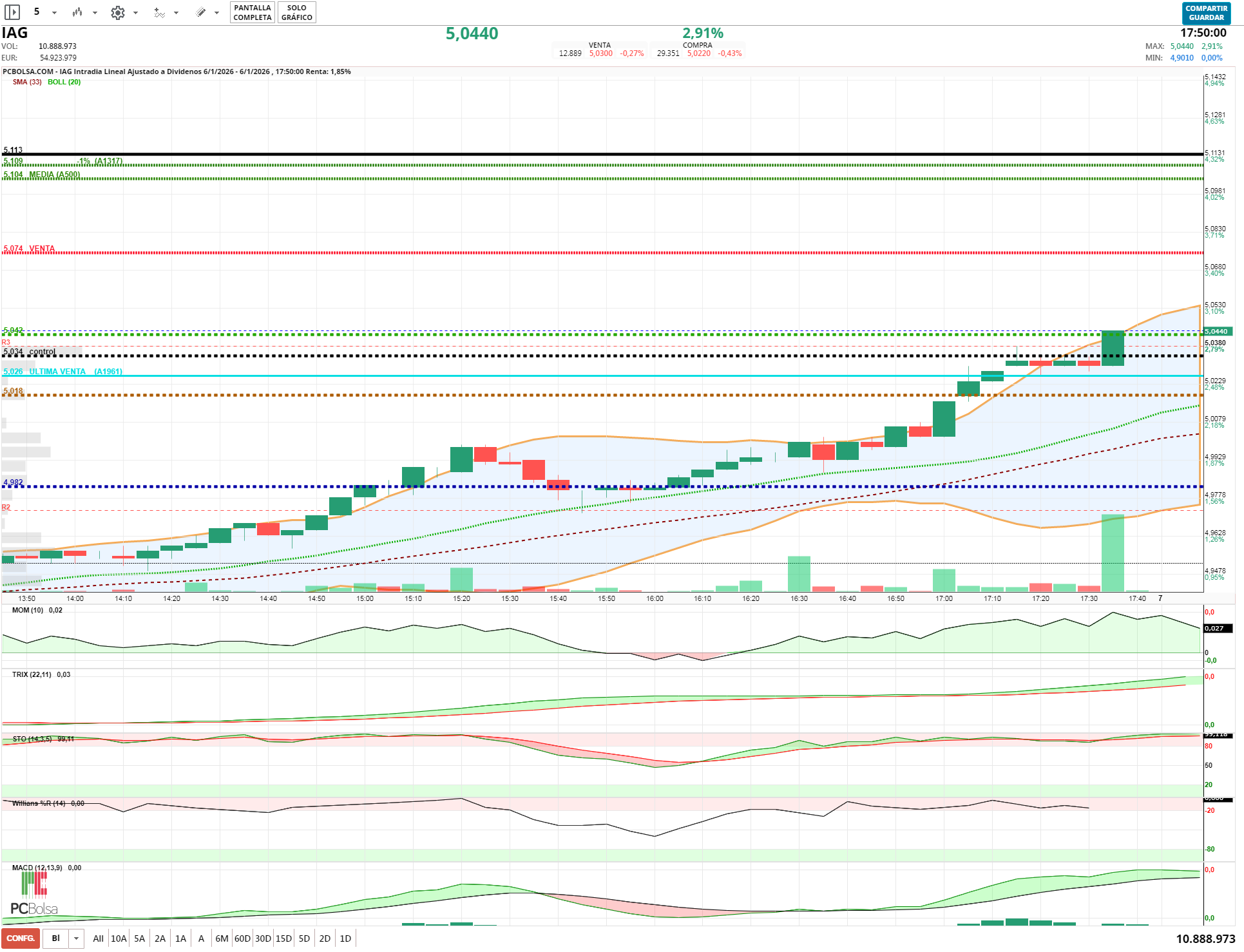Viewport: 1244px width, 952px height.
Task: Toggle the BOLL (20) indicator label
Action: click(x=64, y=82)
